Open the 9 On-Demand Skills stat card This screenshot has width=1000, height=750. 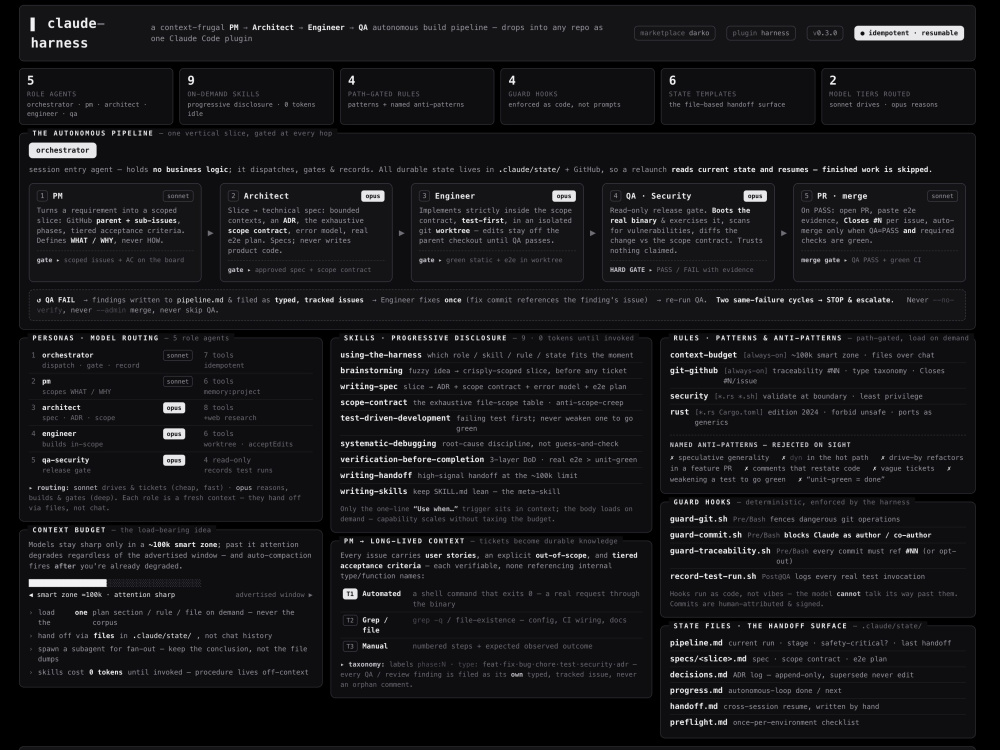pyautogui.click(x=256, y=96)
